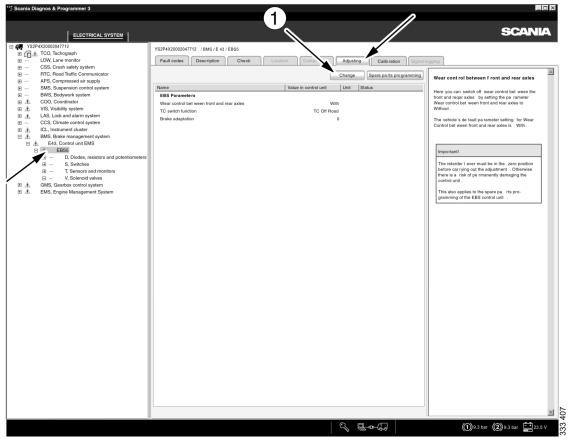Click the tachograph device icon beside TCO
The image size is (568, 438).
pyautogui.click(x=28, y=54)
